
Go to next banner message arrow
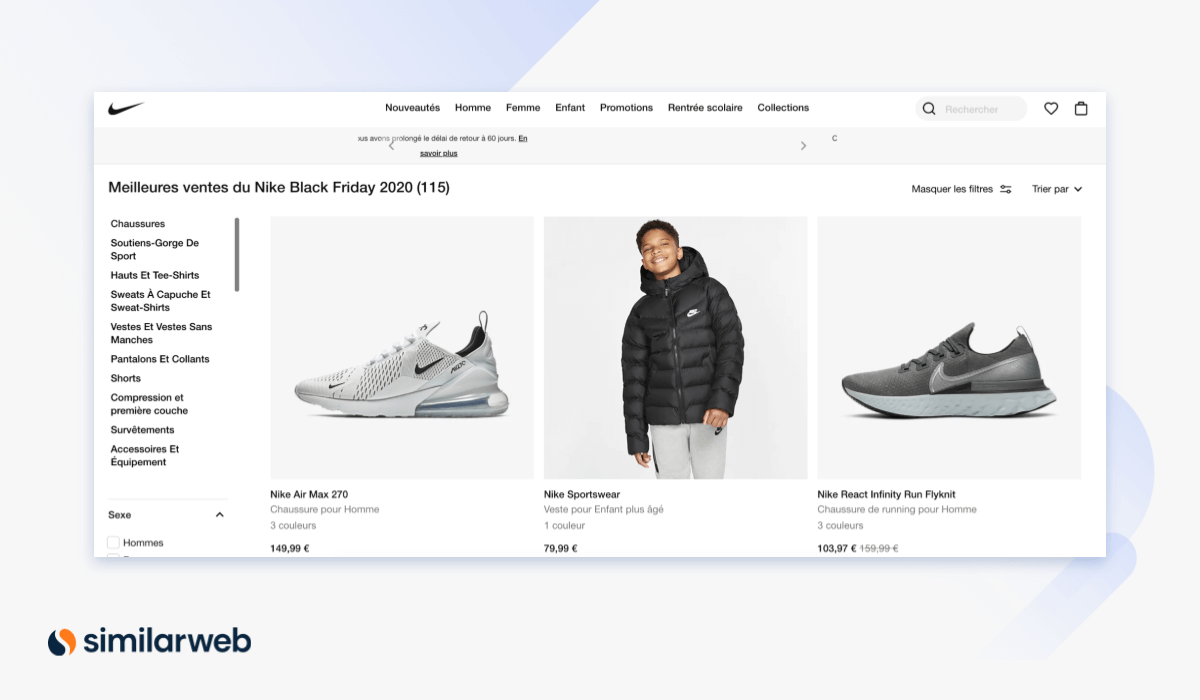pyautogui.click(x=803, y=146)
